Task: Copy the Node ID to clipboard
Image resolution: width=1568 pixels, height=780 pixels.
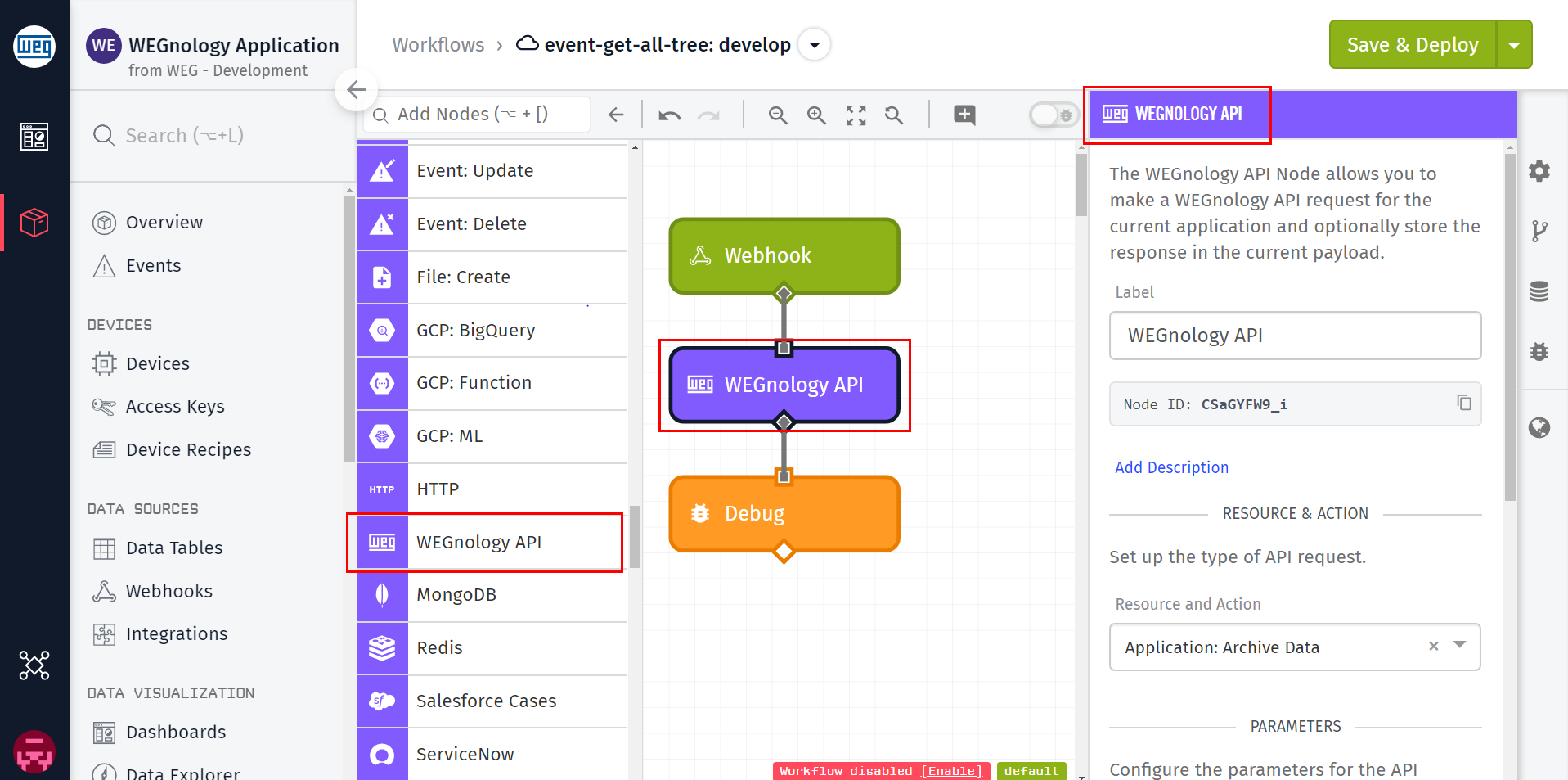Action: [1464, 403]
